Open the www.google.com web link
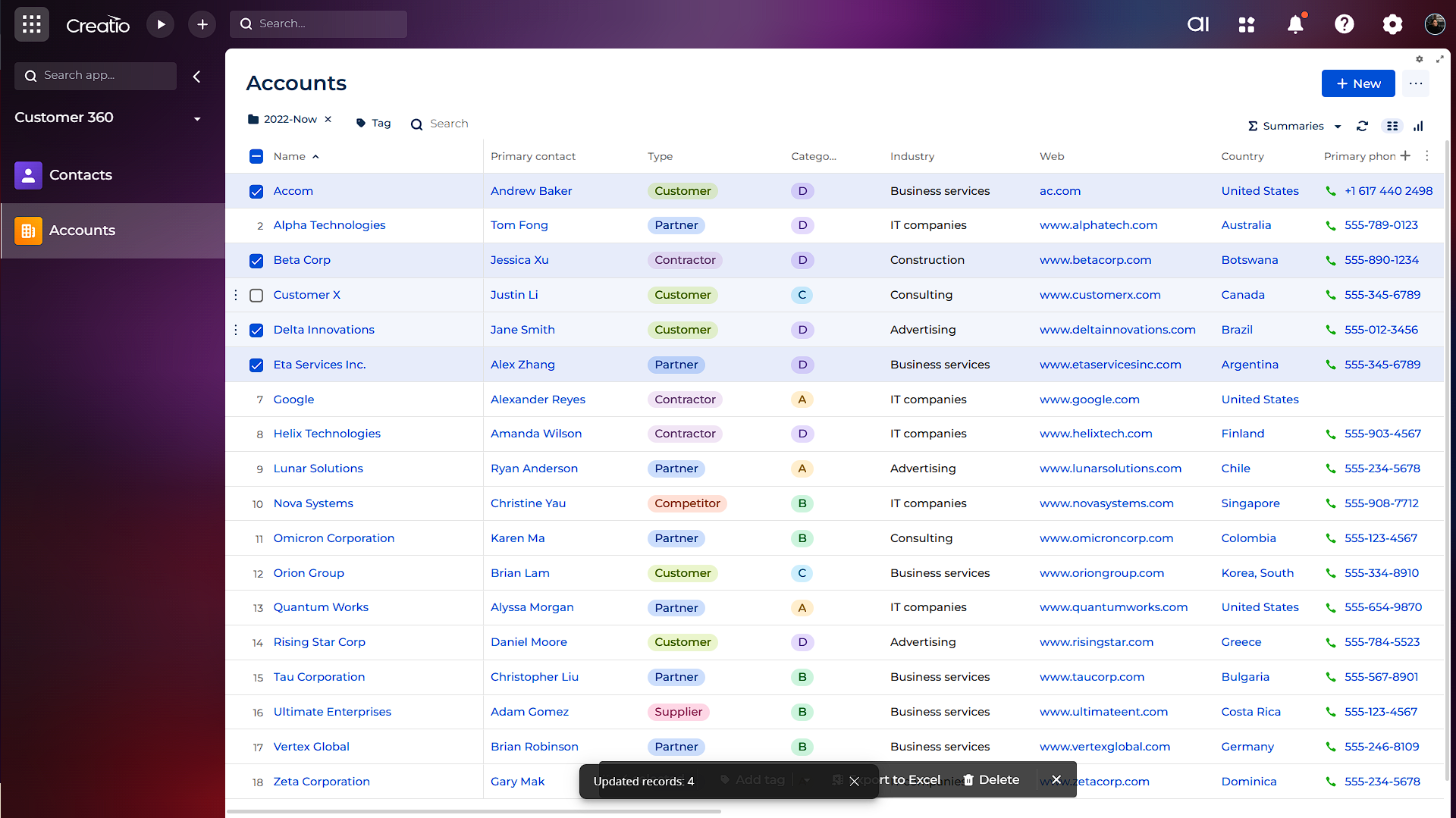Screen dimensions: 1456x818 click(1089, 400)
